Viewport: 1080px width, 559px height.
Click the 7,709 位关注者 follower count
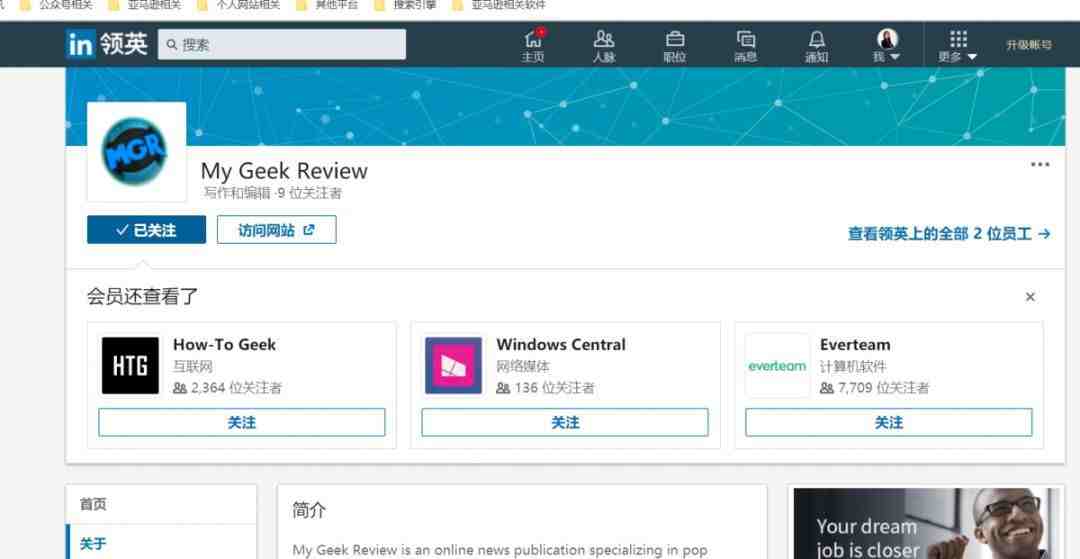pos(875,388)
